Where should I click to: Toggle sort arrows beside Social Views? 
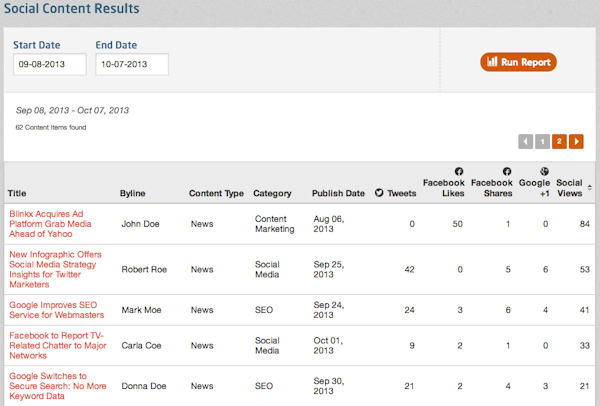(589, 188)
